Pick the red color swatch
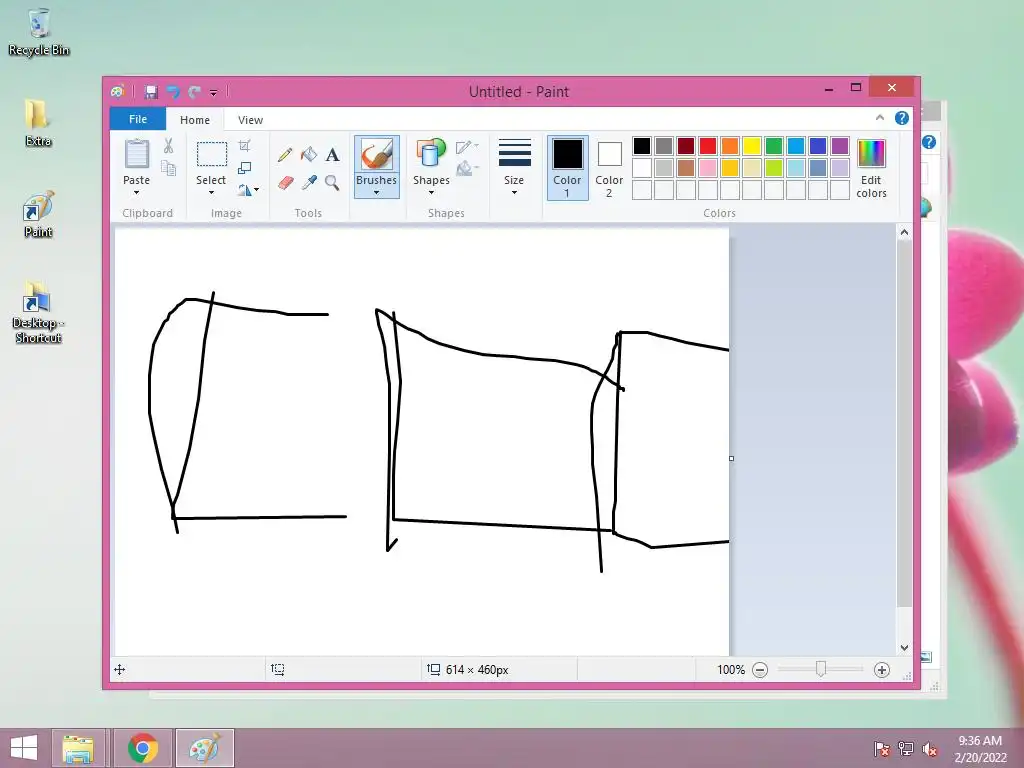This screenshot has height=768, width=1024. coord(708,146)
